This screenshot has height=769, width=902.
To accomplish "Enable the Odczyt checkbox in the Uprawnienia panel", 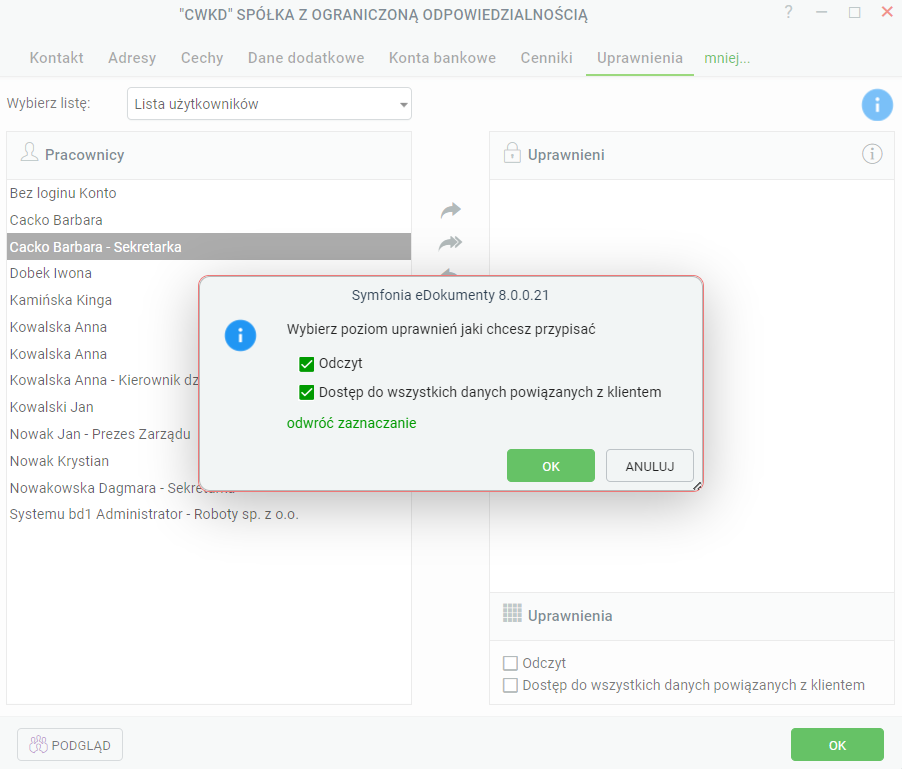I will [510, 663].
